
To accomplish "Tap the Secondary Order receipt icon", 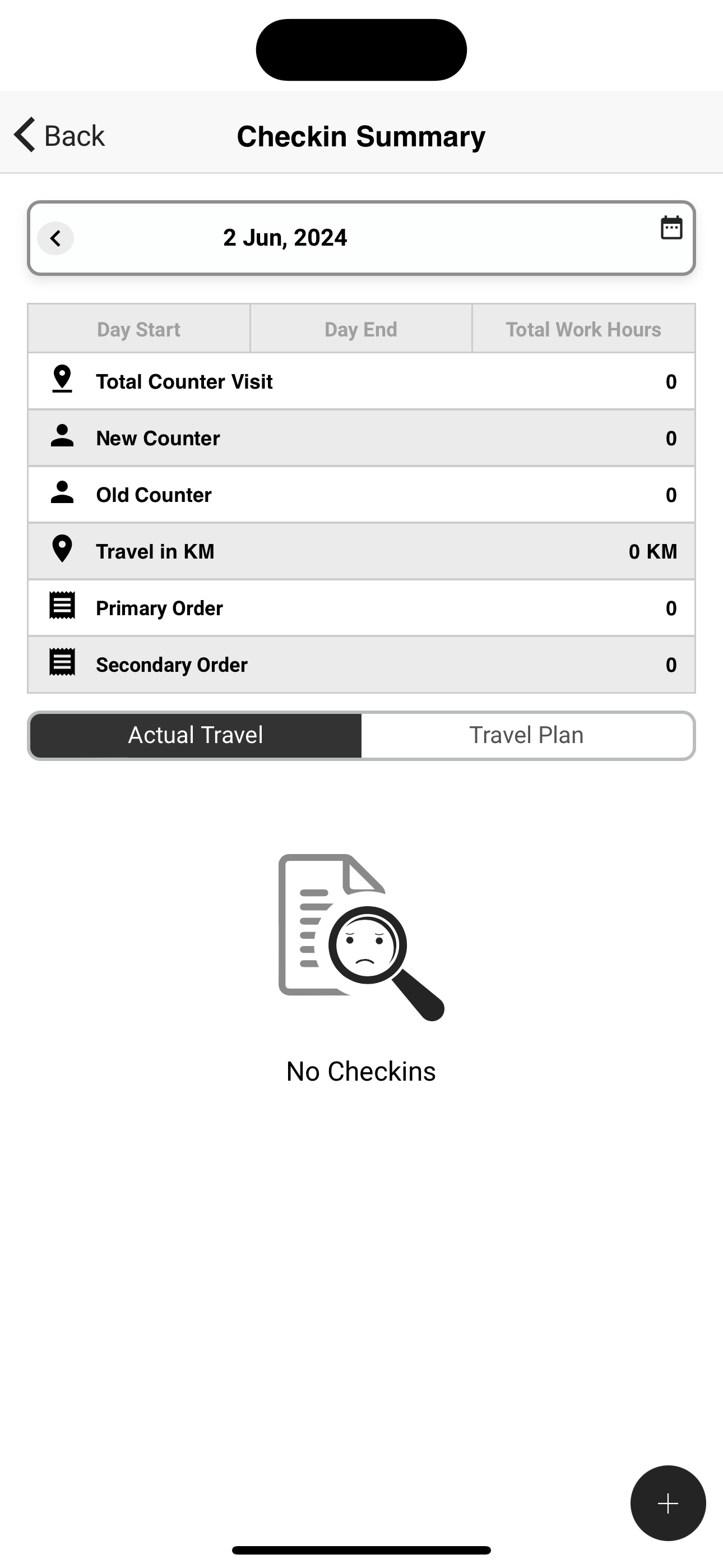I will tap(62, 662).
